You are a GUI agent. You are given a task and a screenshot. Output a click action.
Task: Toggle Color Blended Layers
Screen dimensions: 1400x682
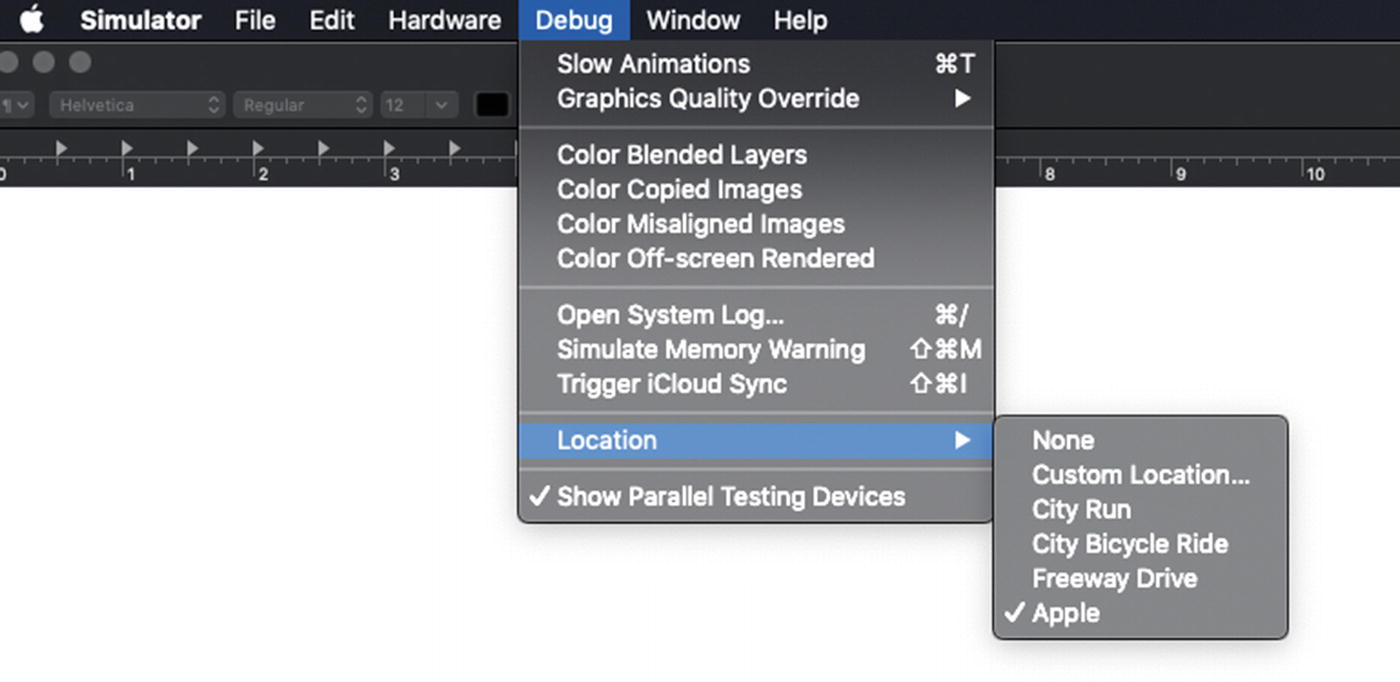tap(682, 155)
